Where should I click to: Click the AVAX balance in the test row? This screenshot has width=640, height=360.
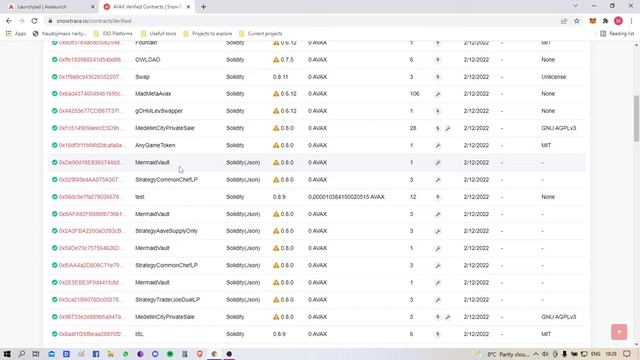pos(346,197)
